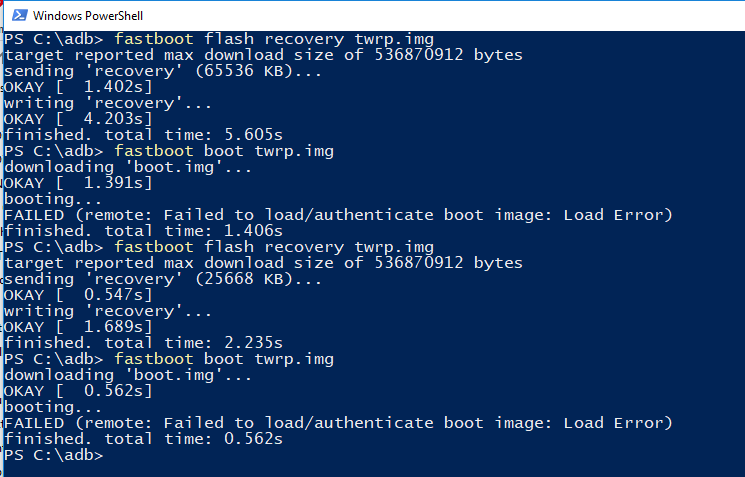Click the last "FAILED (remote:" error line
The height and width of the screenshot is (477, 745).
[x=338, y=423]
